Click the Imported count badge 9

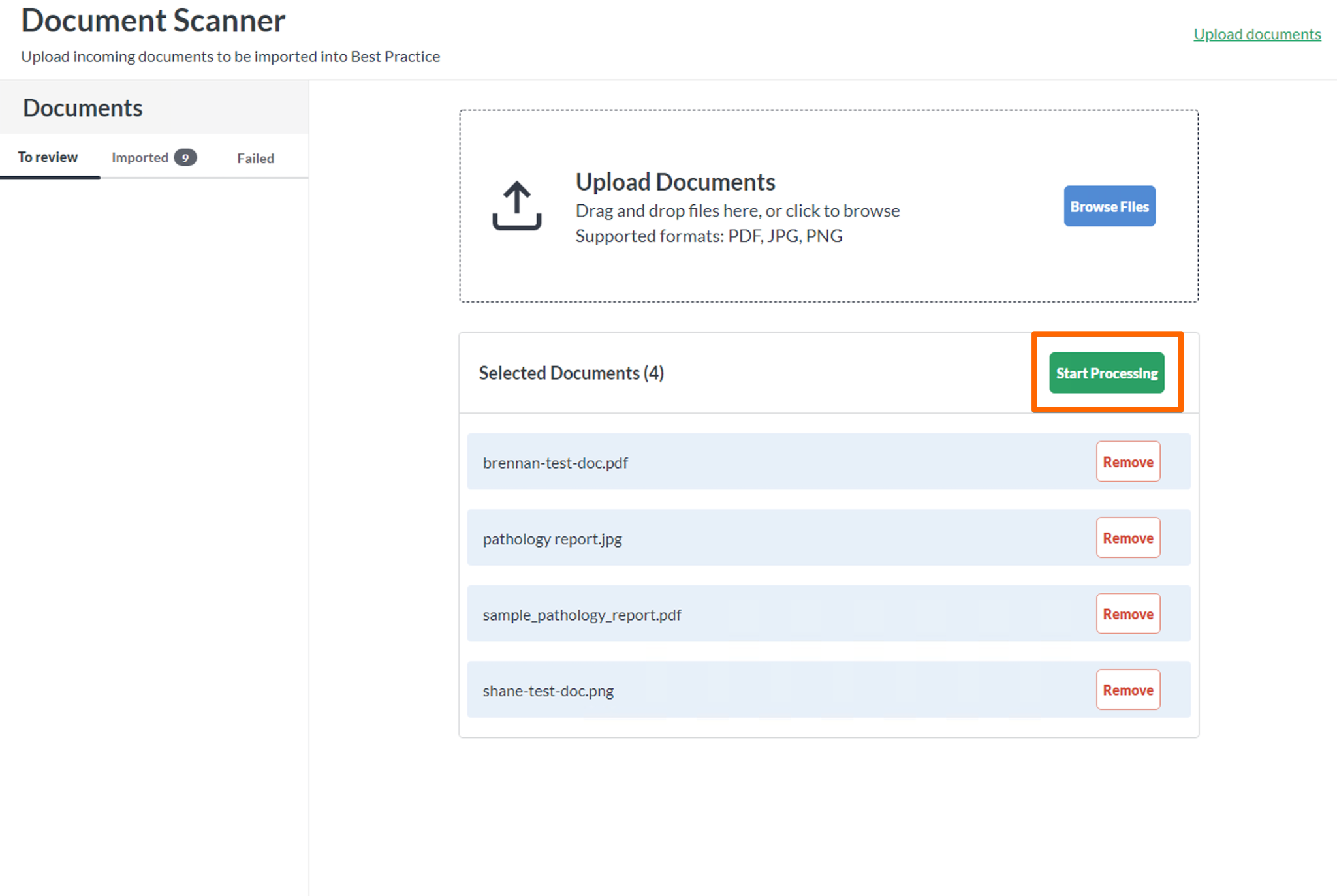click(185, 158)
